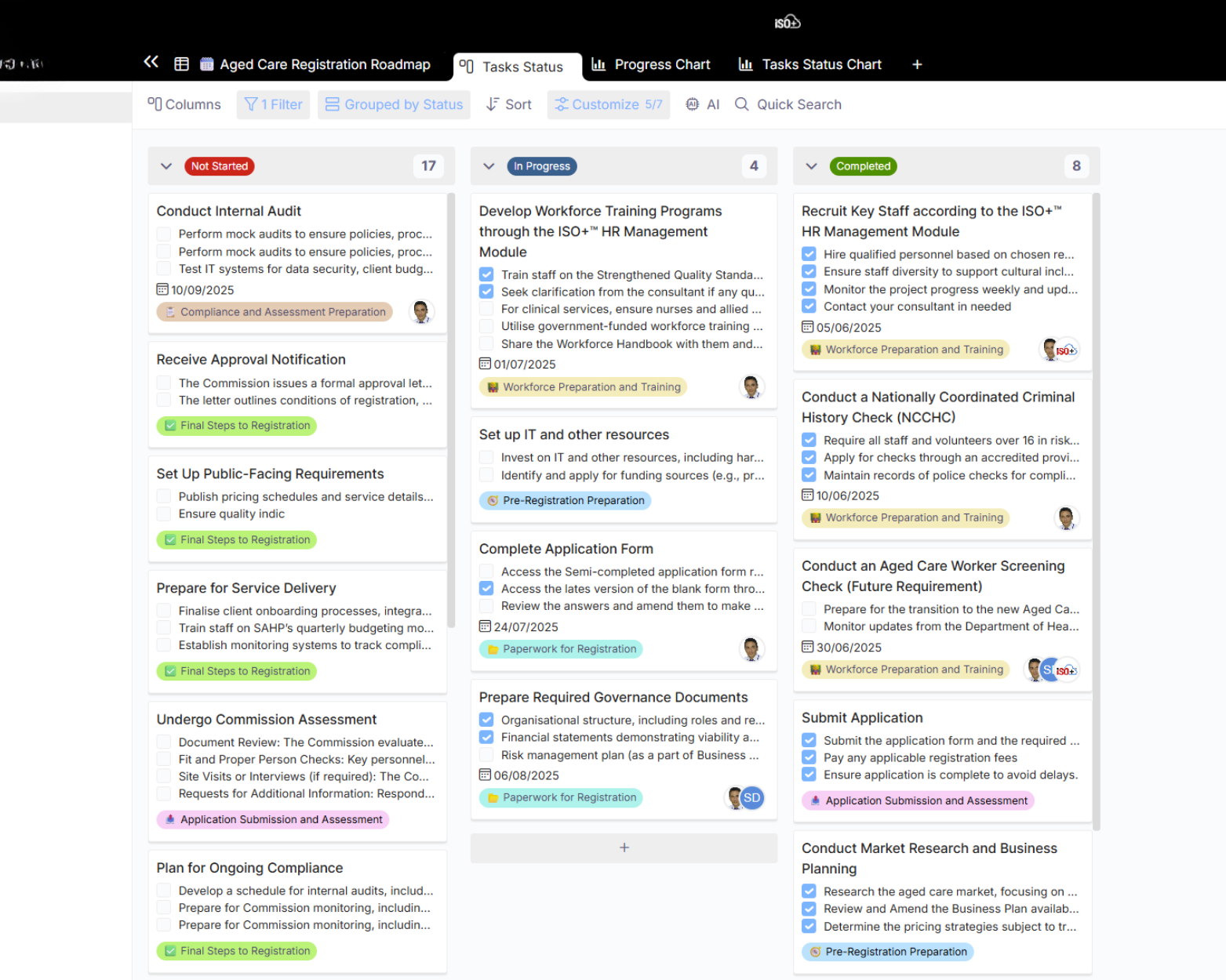This screenshot has width=1226, height=980.
Task: Collapse the Completed column group
Action: pyautogui.click(x=811, y=166)
